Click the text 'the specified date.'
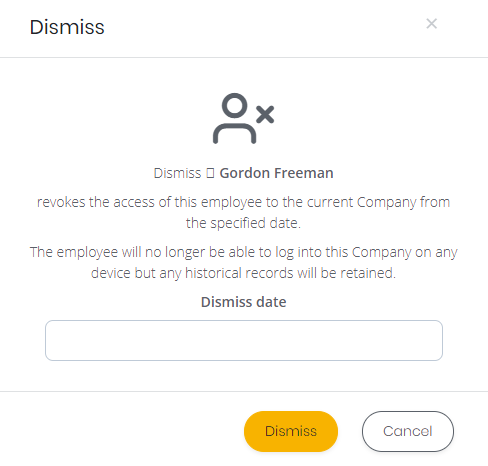488x466 pixels. (243, 223)
